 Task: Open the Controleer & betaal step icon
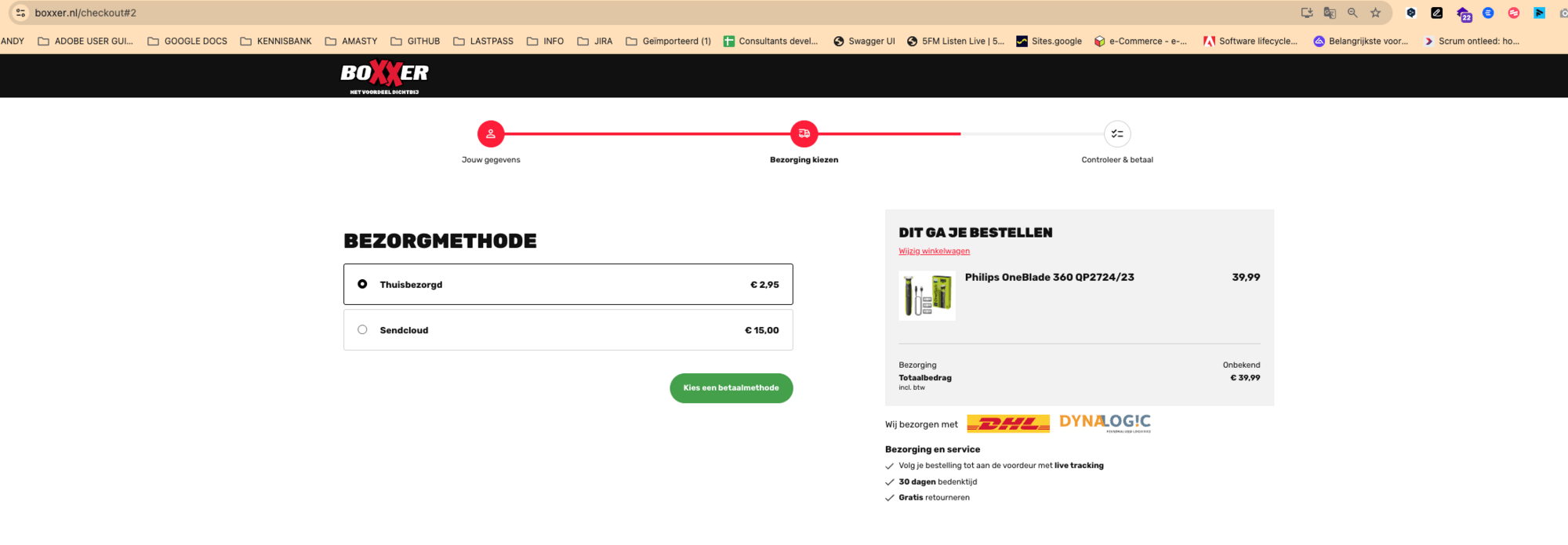(x=1117, y=134)
